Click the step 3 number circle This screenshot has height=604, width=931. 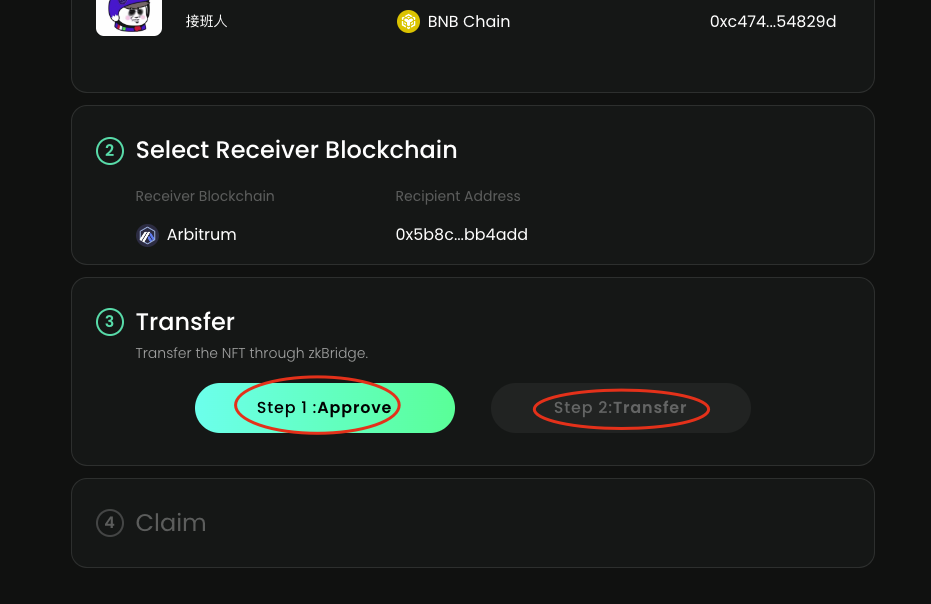point(109,322)
